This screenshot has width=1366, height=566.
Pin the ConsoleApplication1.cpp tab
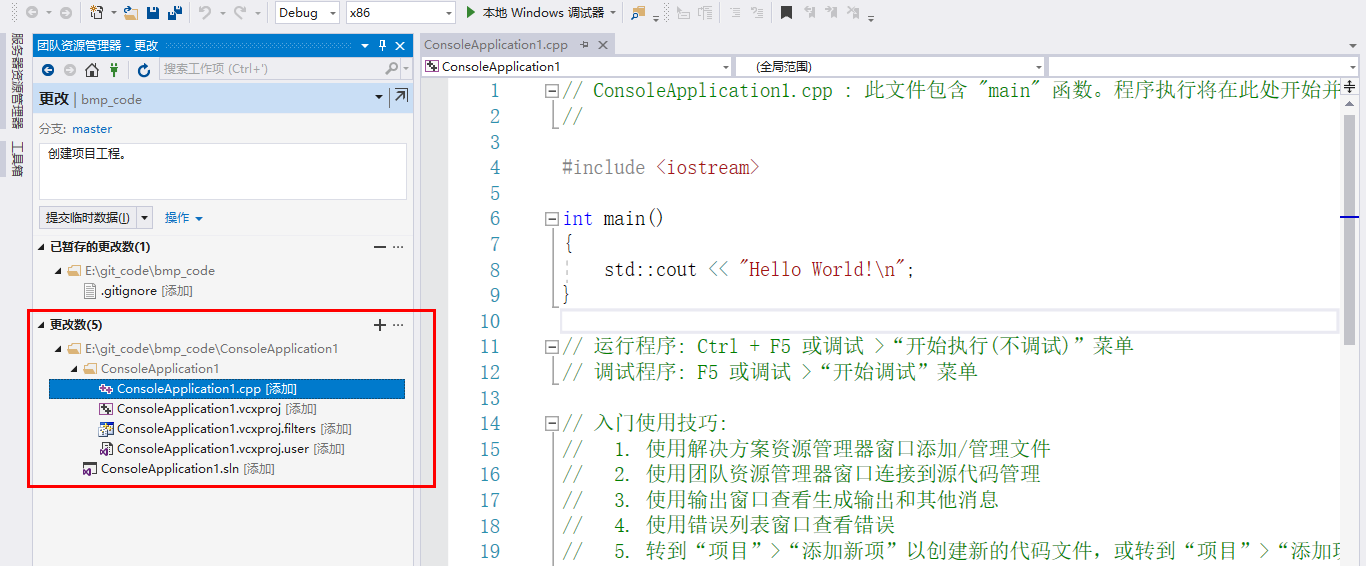point(586,45)
